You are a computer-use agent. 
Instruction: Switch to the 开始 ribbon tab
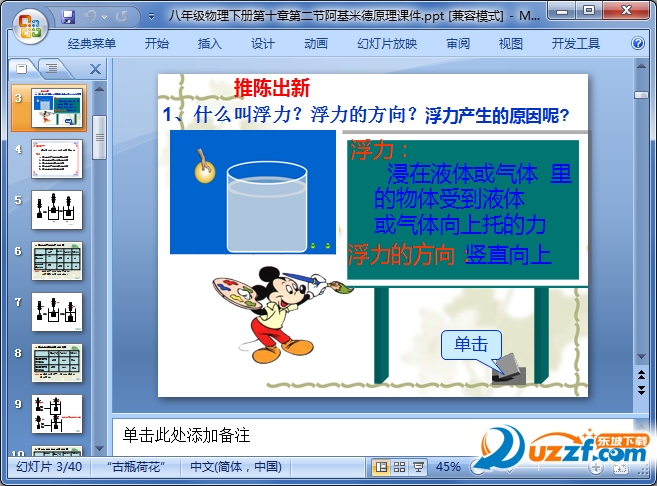(x=157, y=44)
